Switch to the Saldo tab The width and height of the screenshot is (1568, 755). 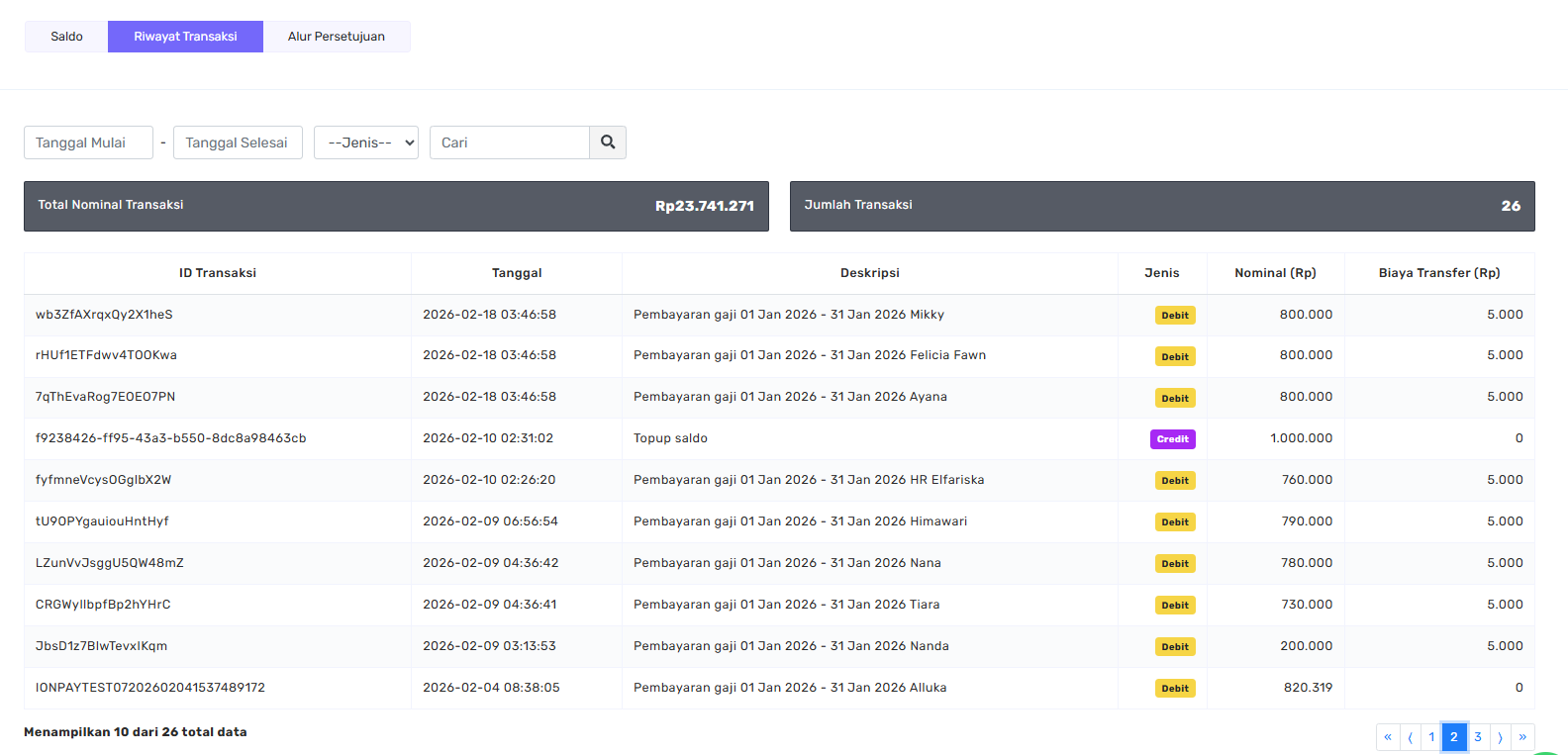(x=66, y=37)
